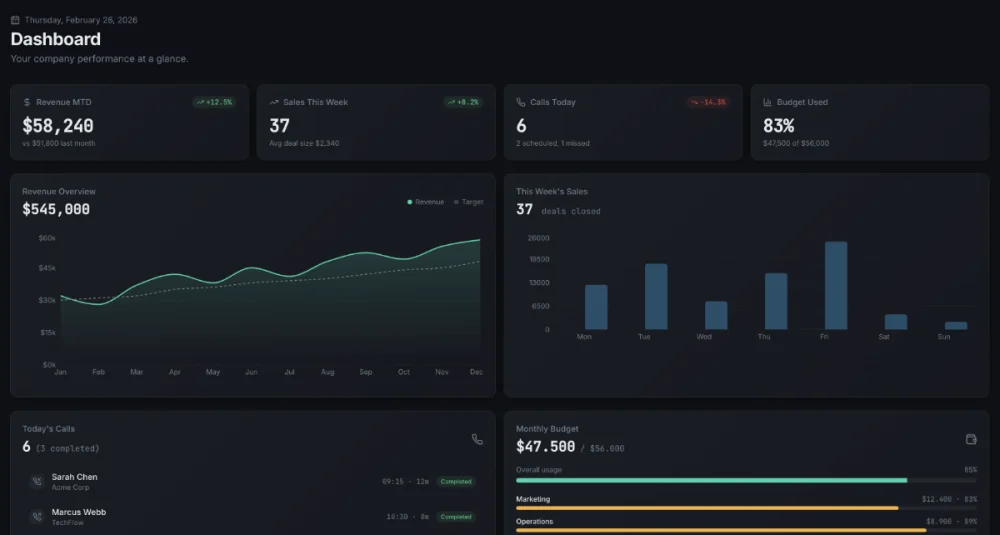1000x535 pixels.
Task: Click the Completed badge for Sarah Chen
Action: [x=456, y=481]
